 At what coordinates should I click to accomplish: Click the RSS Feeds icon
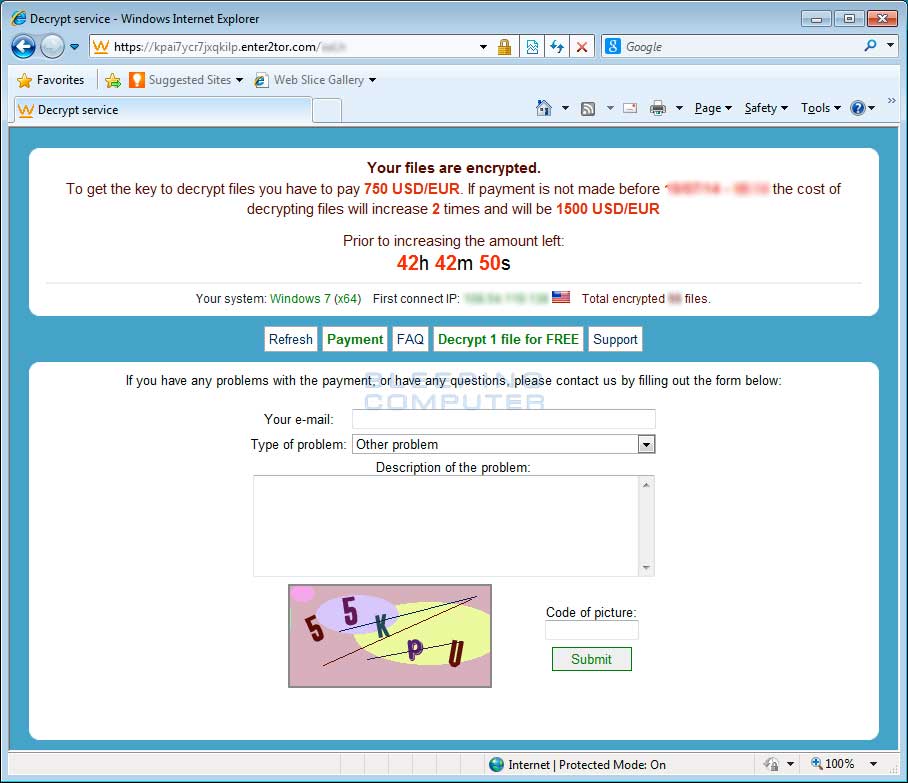(x=588, y=108)
